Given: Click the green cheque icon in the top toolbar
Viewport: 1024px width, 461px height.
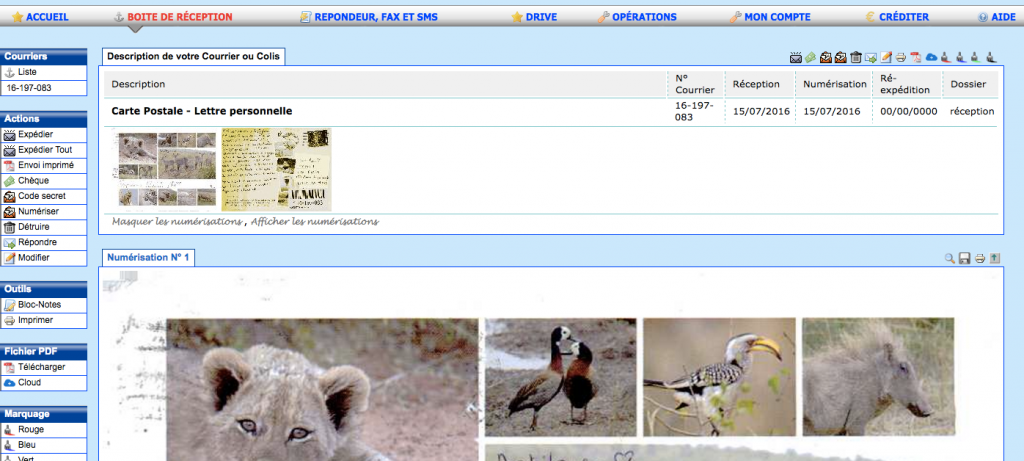Looking at the screenshot, I should coord(811,58).
